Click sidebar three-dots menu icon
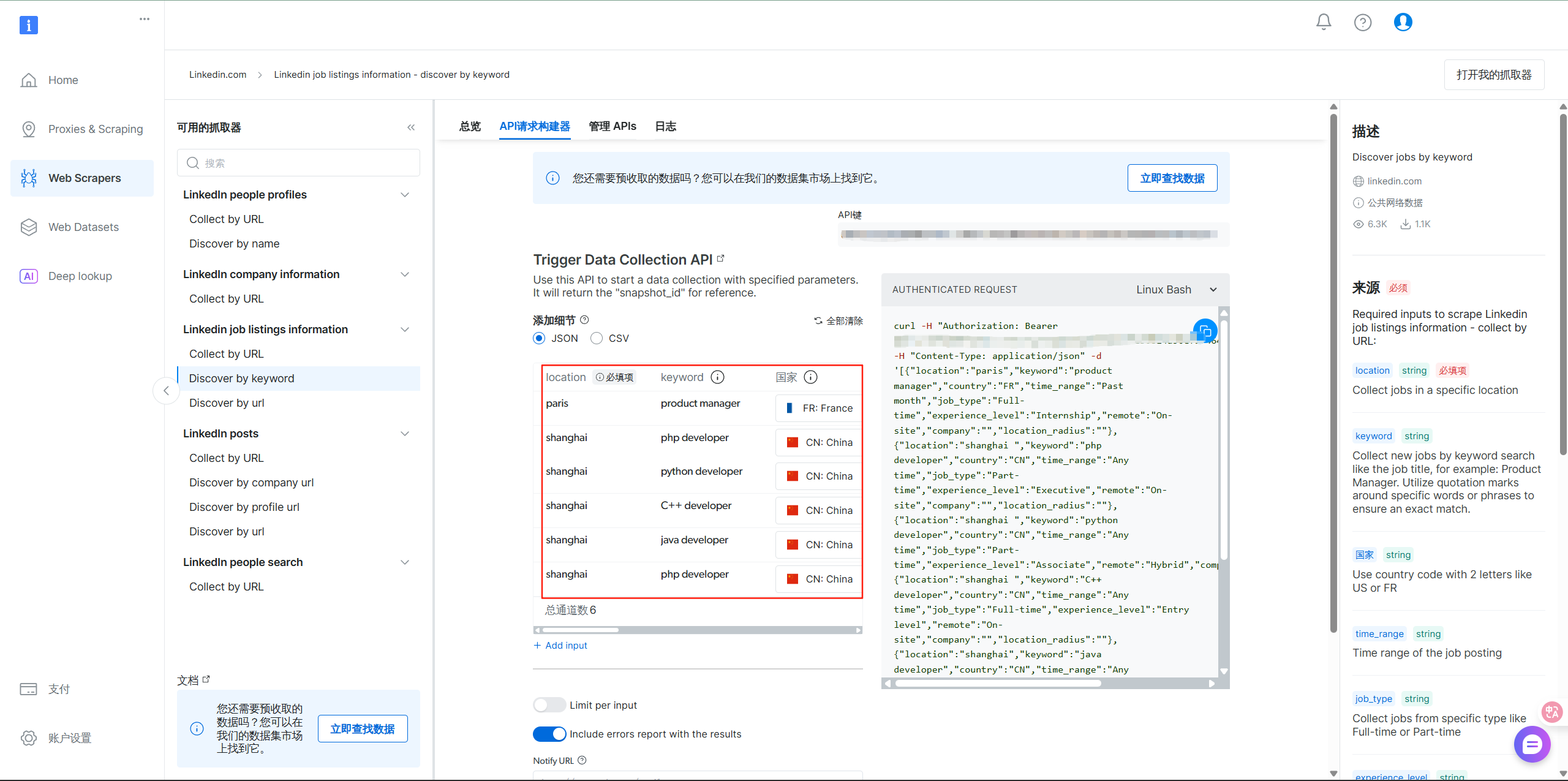Screen dimensions: 1568x781 pyautogui.click(x=145, y=19)
